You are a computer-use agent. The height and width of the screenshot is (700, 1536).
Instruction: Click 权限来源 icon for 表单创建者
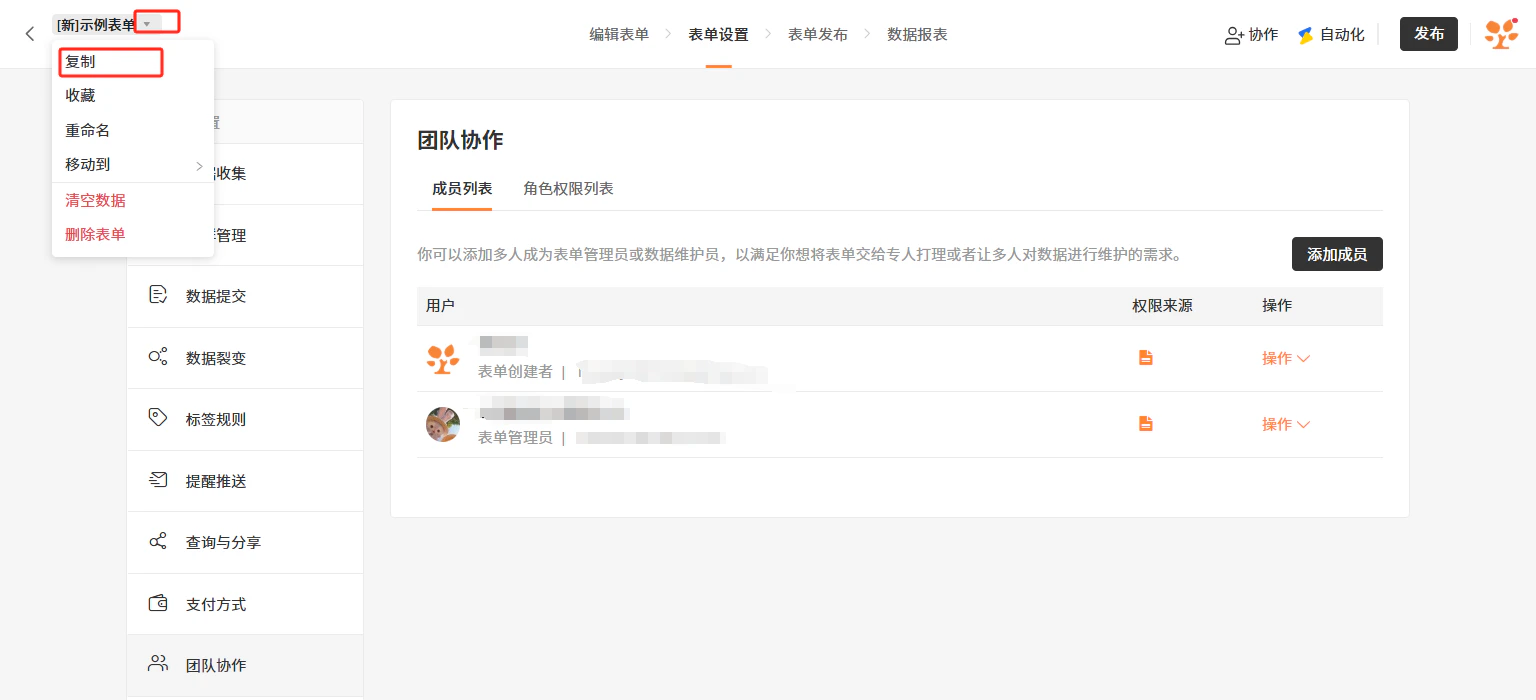(1146, 357)
